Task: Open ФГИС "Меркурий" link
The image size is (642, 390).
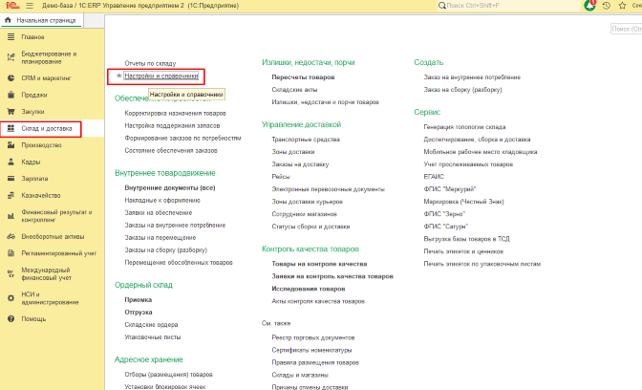Action: pyautogui.click(x=450, y=189)
